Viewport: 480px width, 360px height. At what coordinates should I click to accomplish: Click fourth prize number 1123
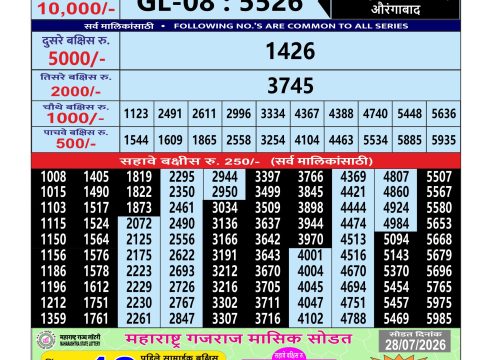136,114
